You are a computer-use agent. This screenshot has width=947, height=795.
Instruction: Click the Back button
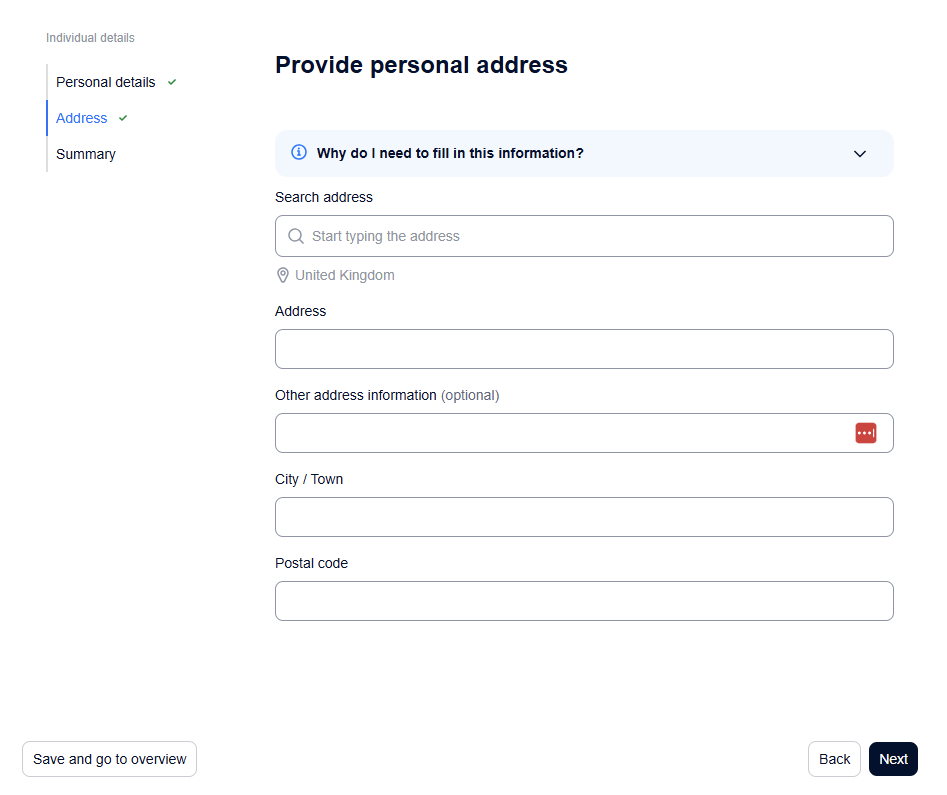click(x=834, y=759)
